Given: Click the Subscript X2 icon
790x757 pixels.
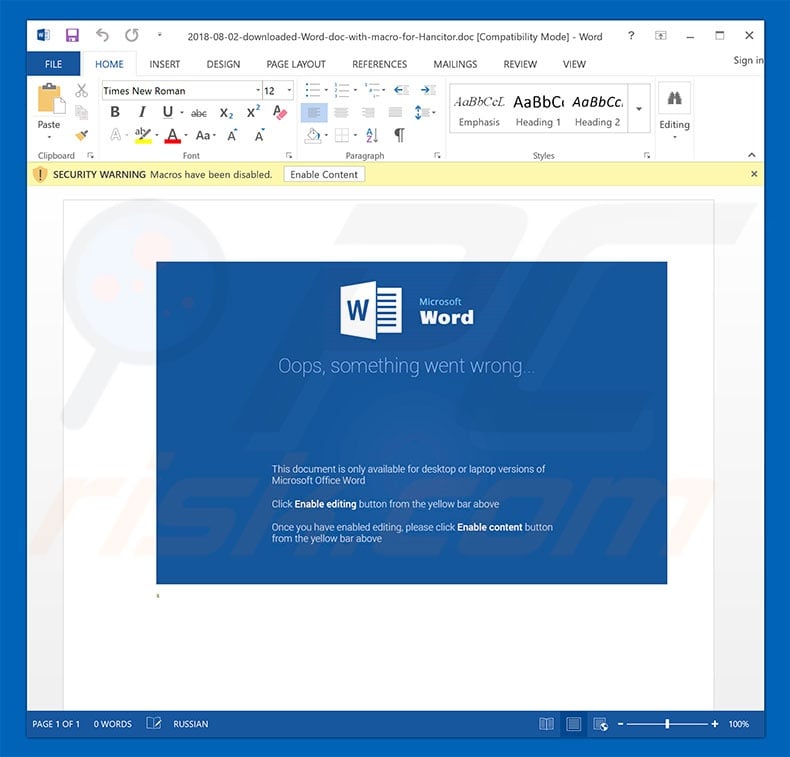Looking at the screenshot, I should (x=226, y=113).
